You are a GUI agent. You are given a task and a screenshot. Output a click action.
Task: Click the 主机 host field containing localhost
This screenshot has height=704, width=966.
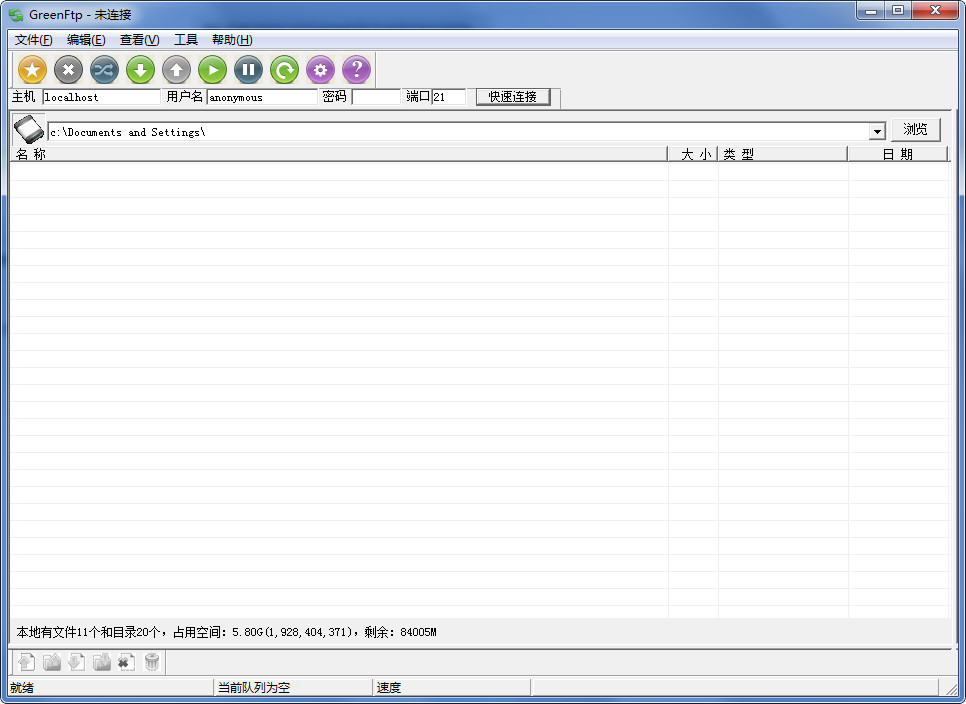101,97
